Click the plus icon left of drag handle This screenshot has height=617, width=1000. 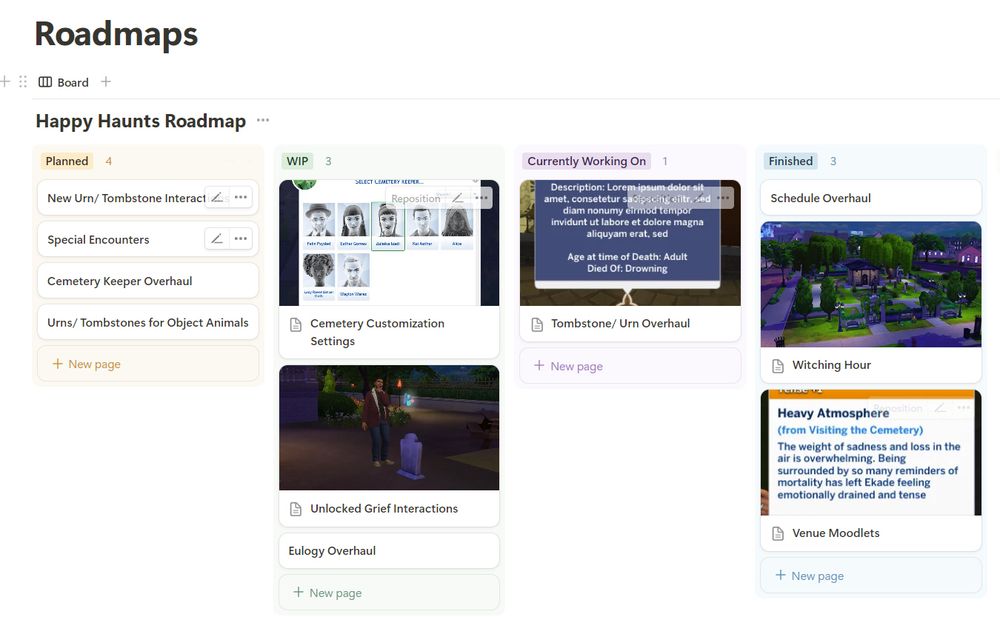coord(5,81)
